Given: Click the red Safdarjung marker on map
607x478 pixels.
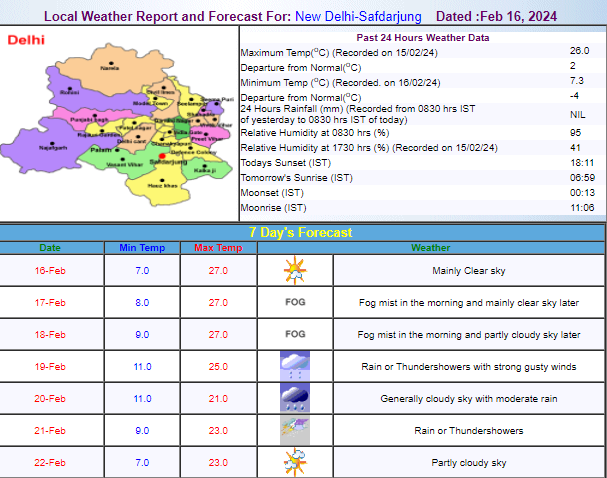Looking at the screenshot, I should [162, 156].
